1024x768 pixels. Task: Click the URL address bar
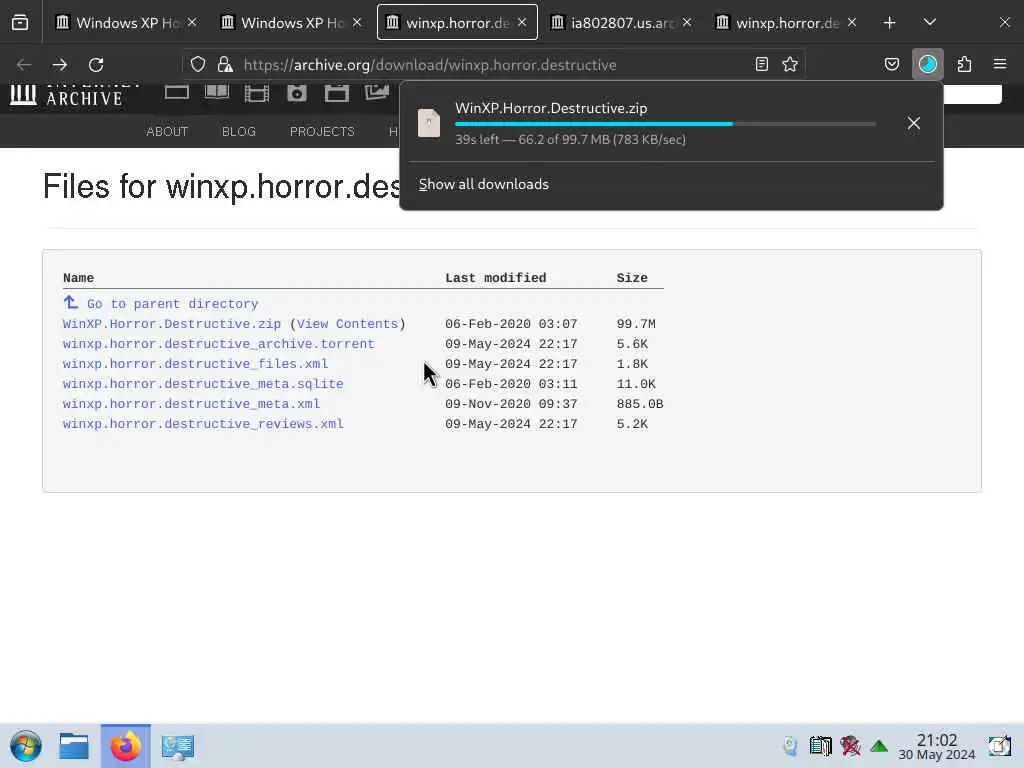pyautogui.click(x=494, y=65)
